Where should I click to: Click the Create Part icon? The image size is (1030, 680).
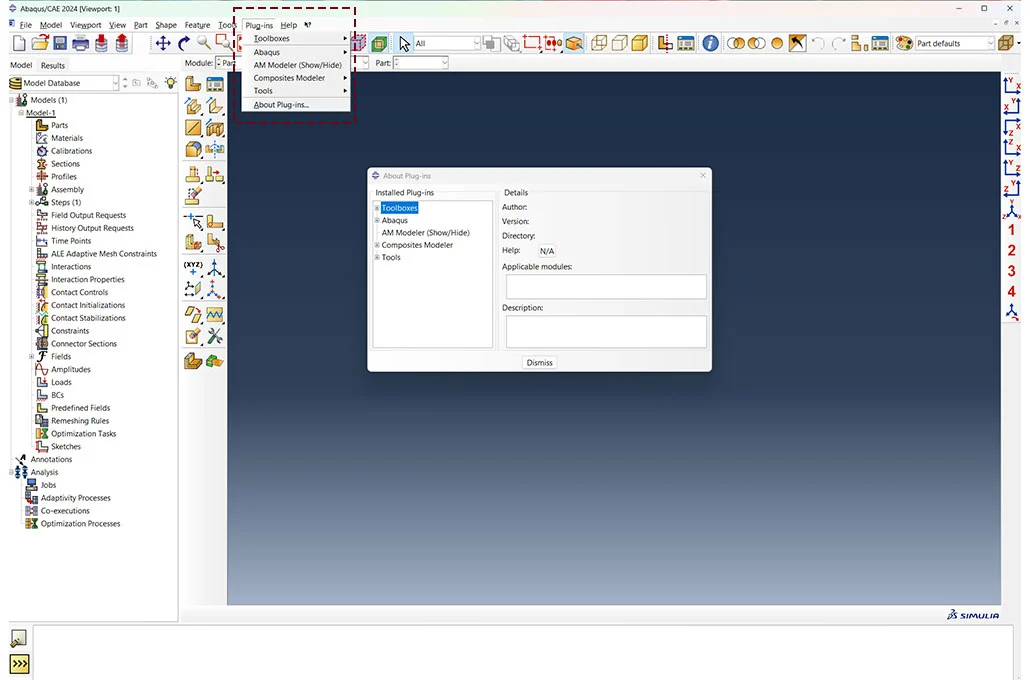[x=193, y=83]
